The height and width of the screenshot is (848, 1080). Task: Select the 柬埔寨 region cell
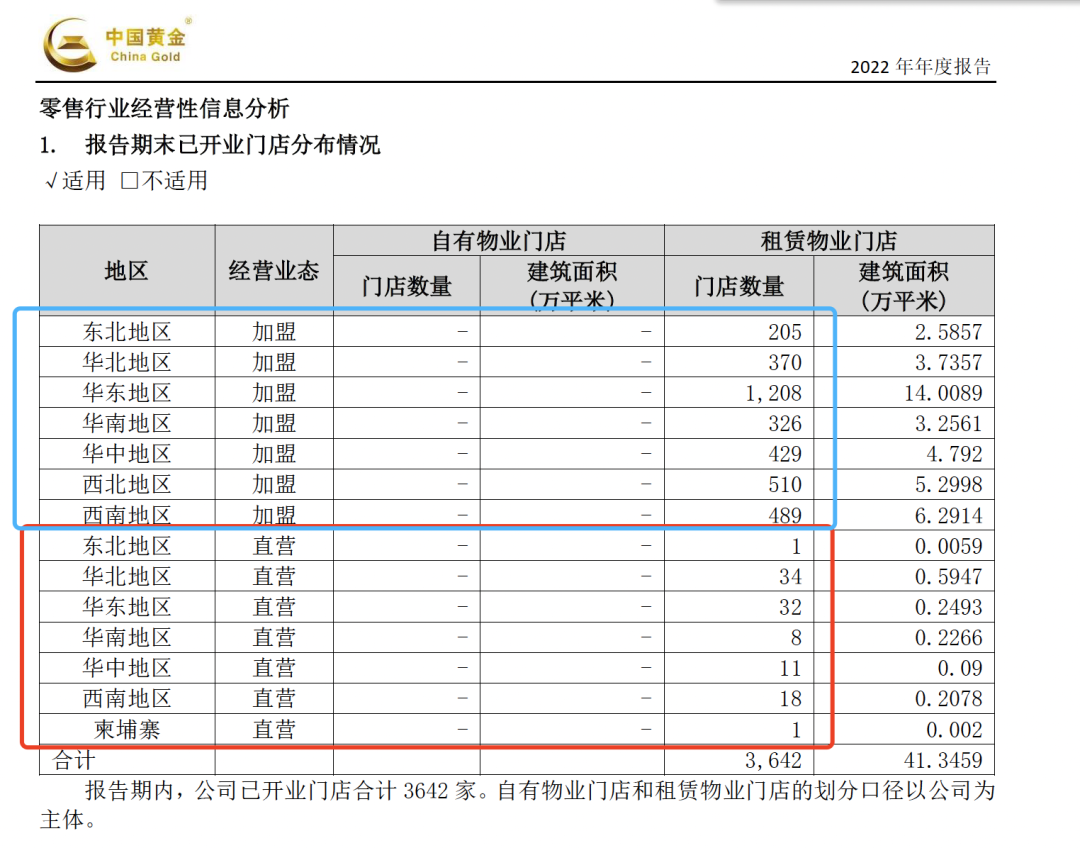pos(126,730)
